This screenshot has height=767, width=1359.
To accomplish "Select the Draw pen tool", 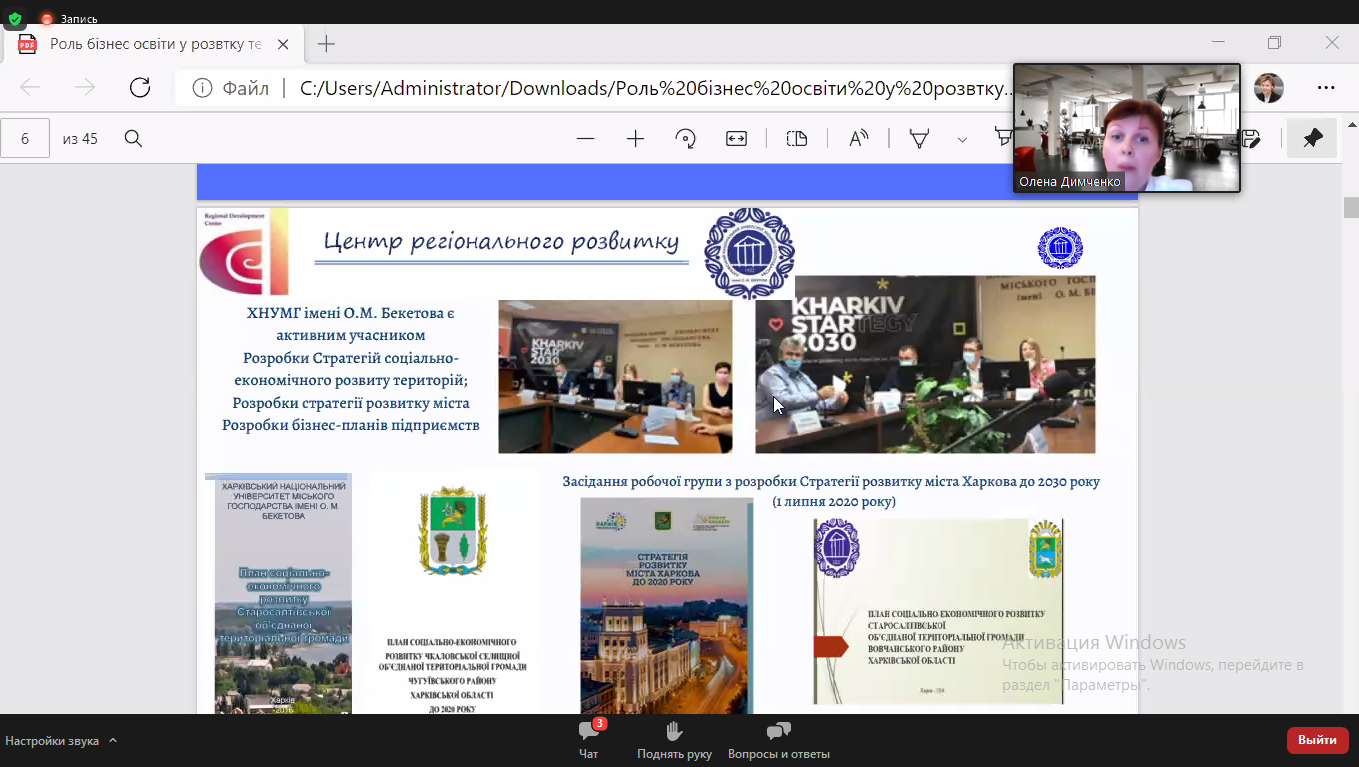I will (919, 139).
